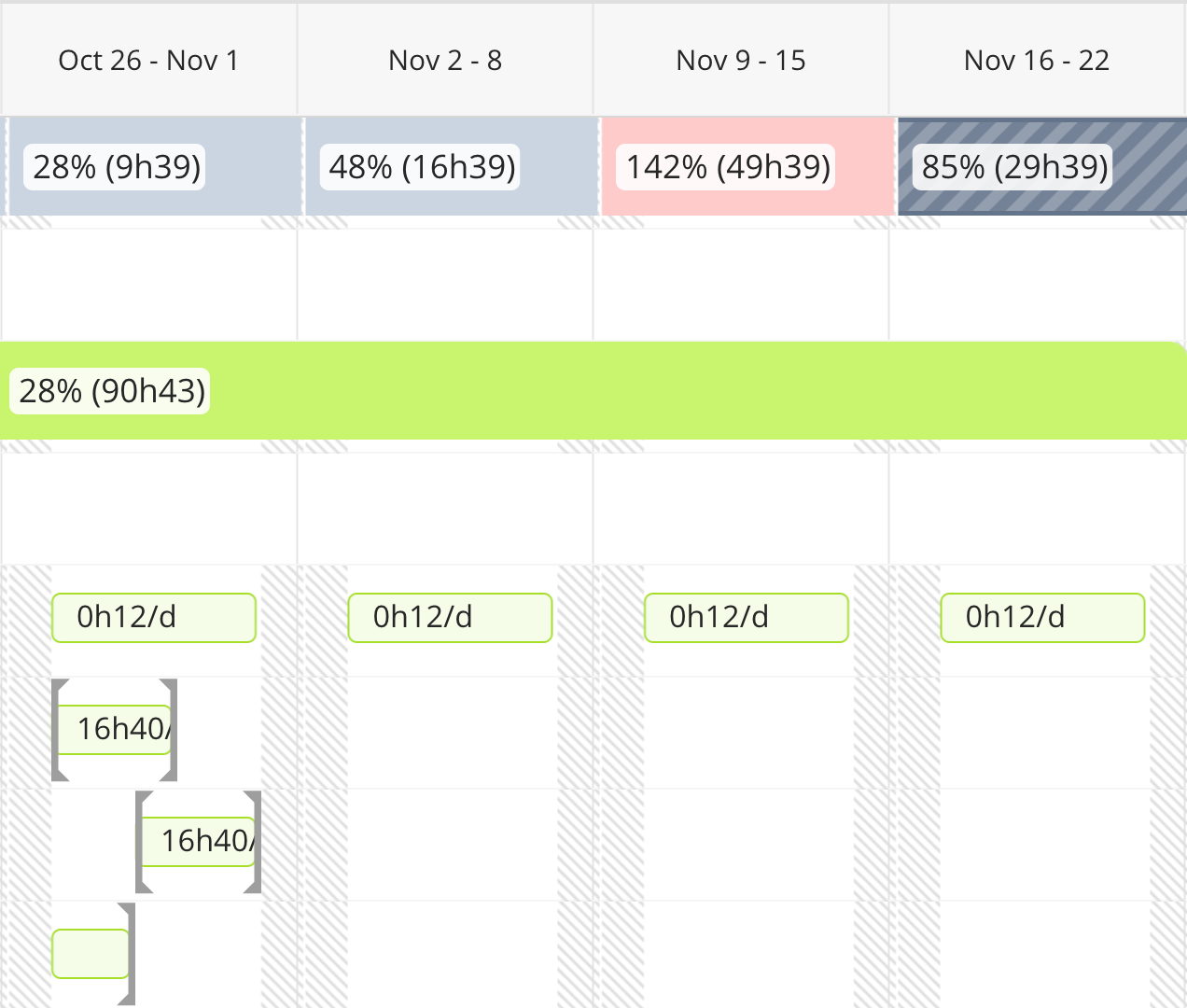Select 0h12/d slot under Nov 16 - 22
The image size is (1187, 1008).
point(1042,618)
